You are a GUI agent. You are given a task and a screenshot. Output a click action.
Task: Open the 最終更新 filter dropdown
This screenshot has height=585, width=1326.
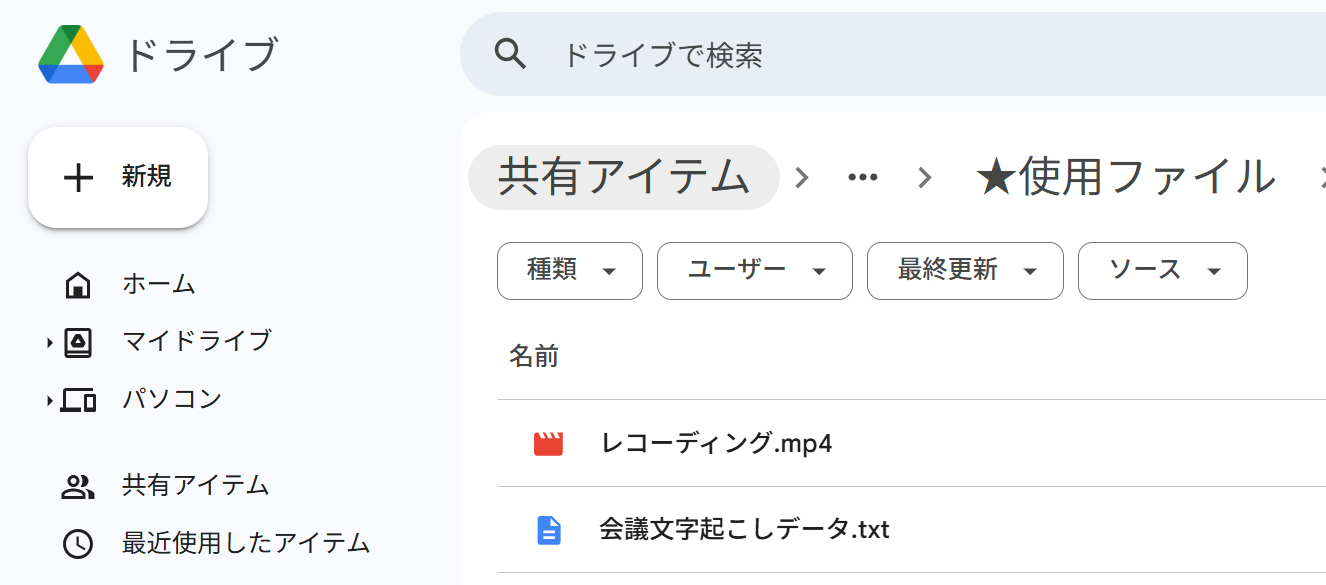965,270
